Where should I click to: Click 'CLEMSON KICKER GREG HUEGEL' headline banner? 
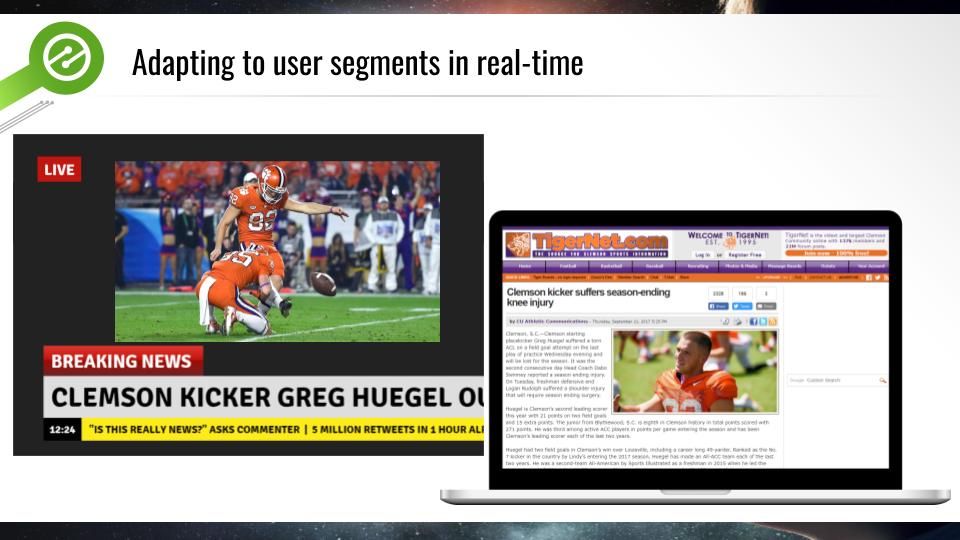(263, 397)
